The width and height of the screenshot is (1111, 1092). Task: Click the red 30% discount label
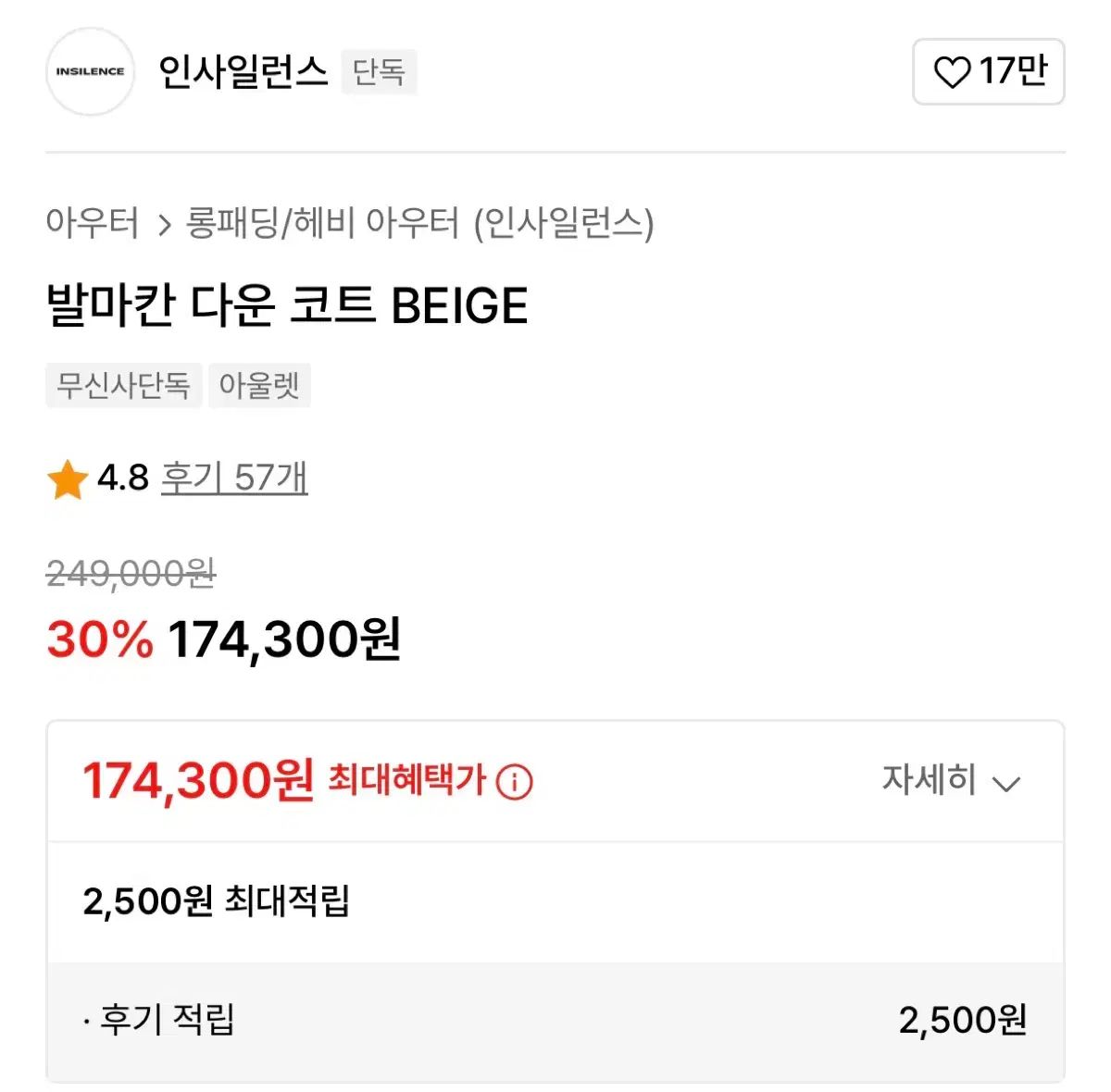(99, 639)
